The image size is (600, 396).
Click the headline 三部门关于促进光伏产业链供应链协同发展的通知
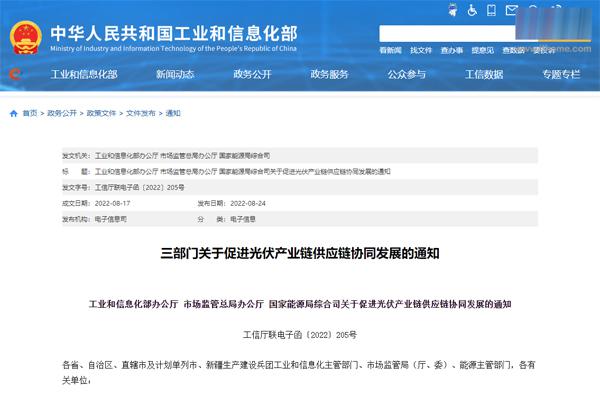300,253
